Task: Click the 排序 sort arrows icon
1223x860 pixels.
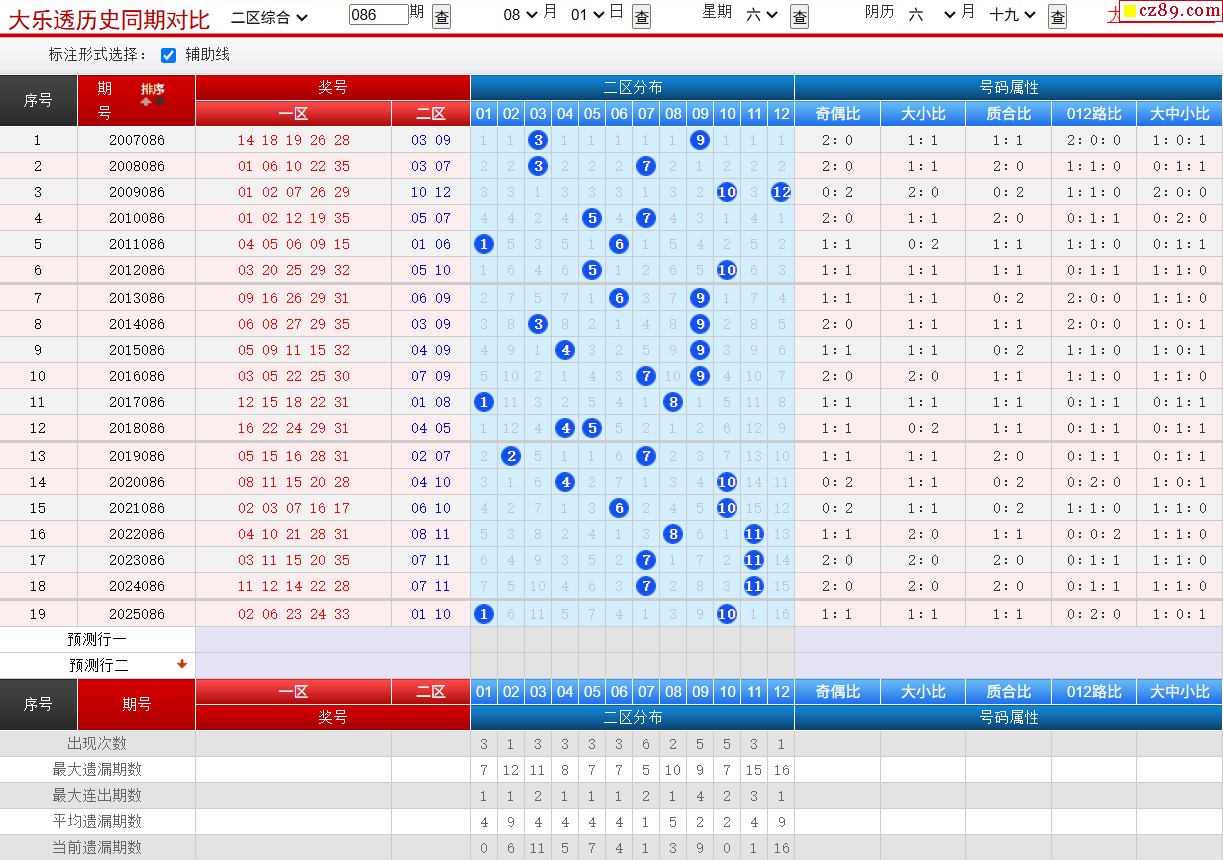Action: pos(152,101)
